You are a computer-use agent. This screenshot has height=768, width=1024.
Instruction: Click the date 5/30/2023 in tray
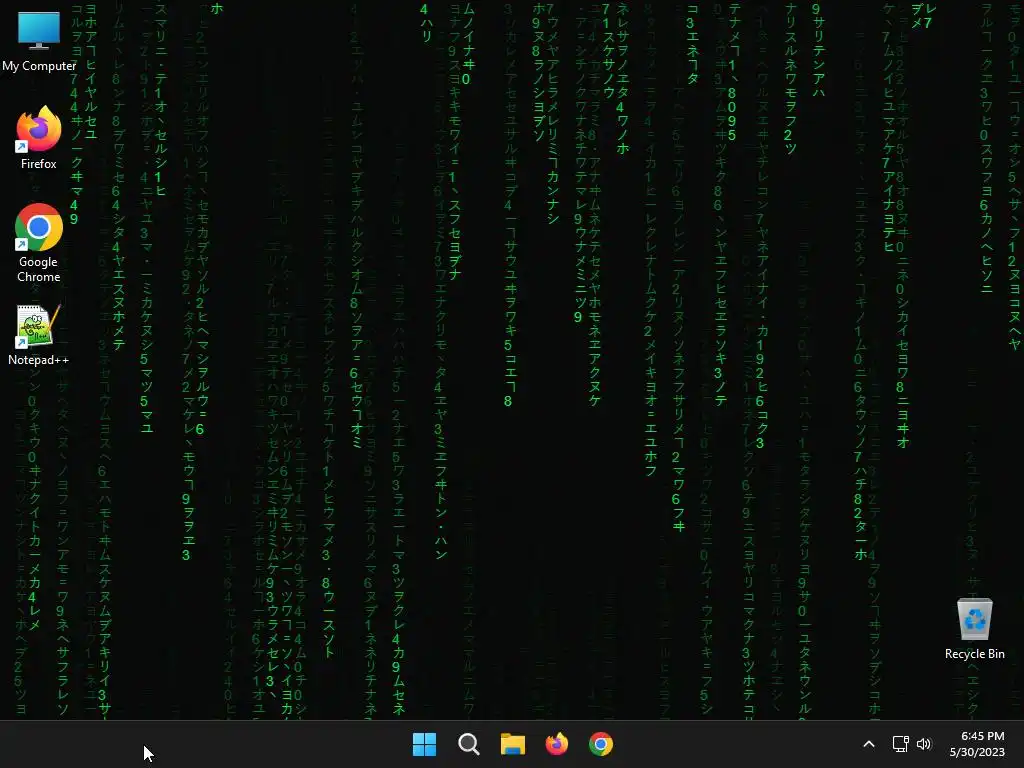977,752
